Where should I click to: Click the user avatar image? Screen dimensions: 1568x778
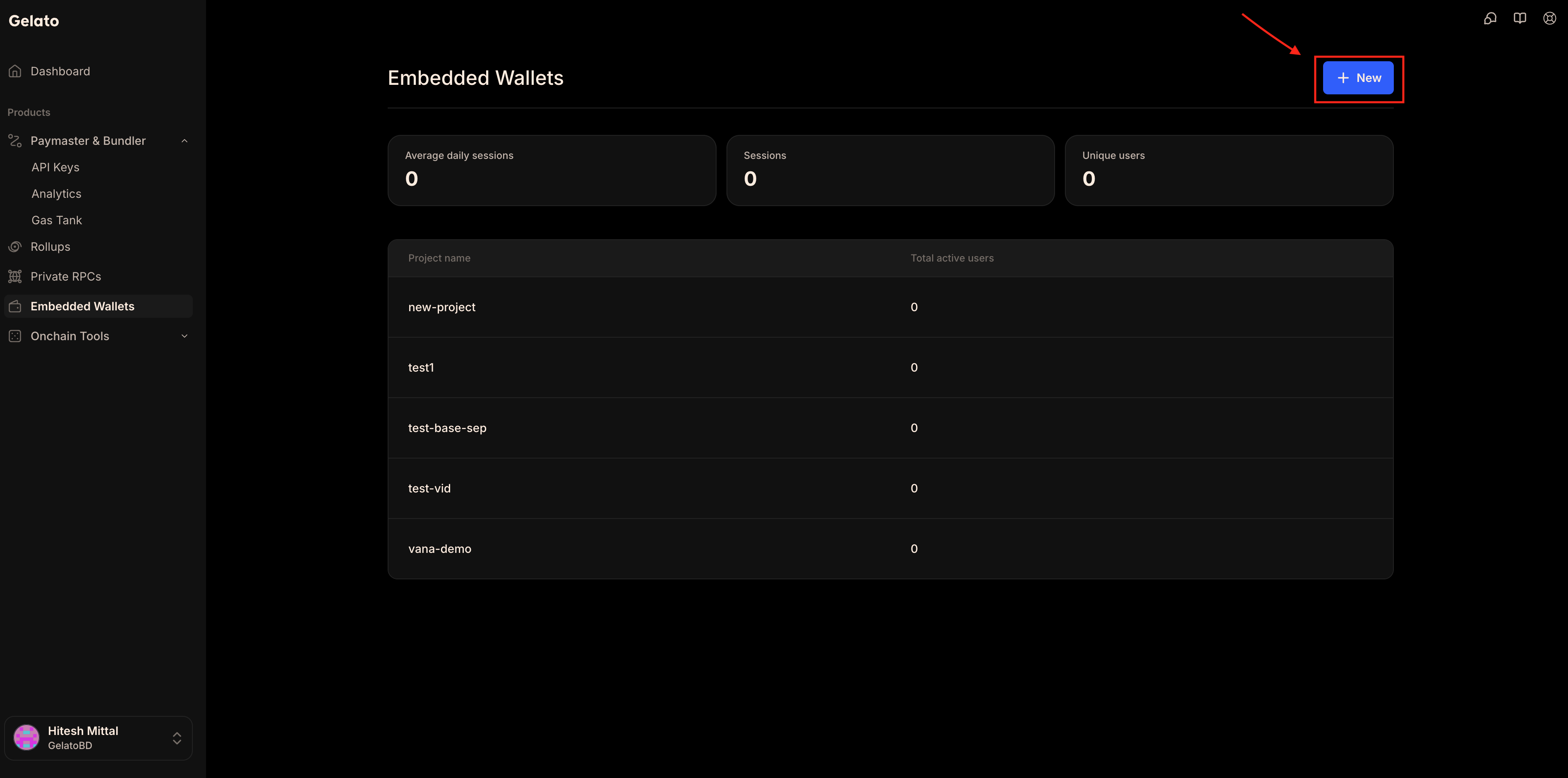pos(27,737)
